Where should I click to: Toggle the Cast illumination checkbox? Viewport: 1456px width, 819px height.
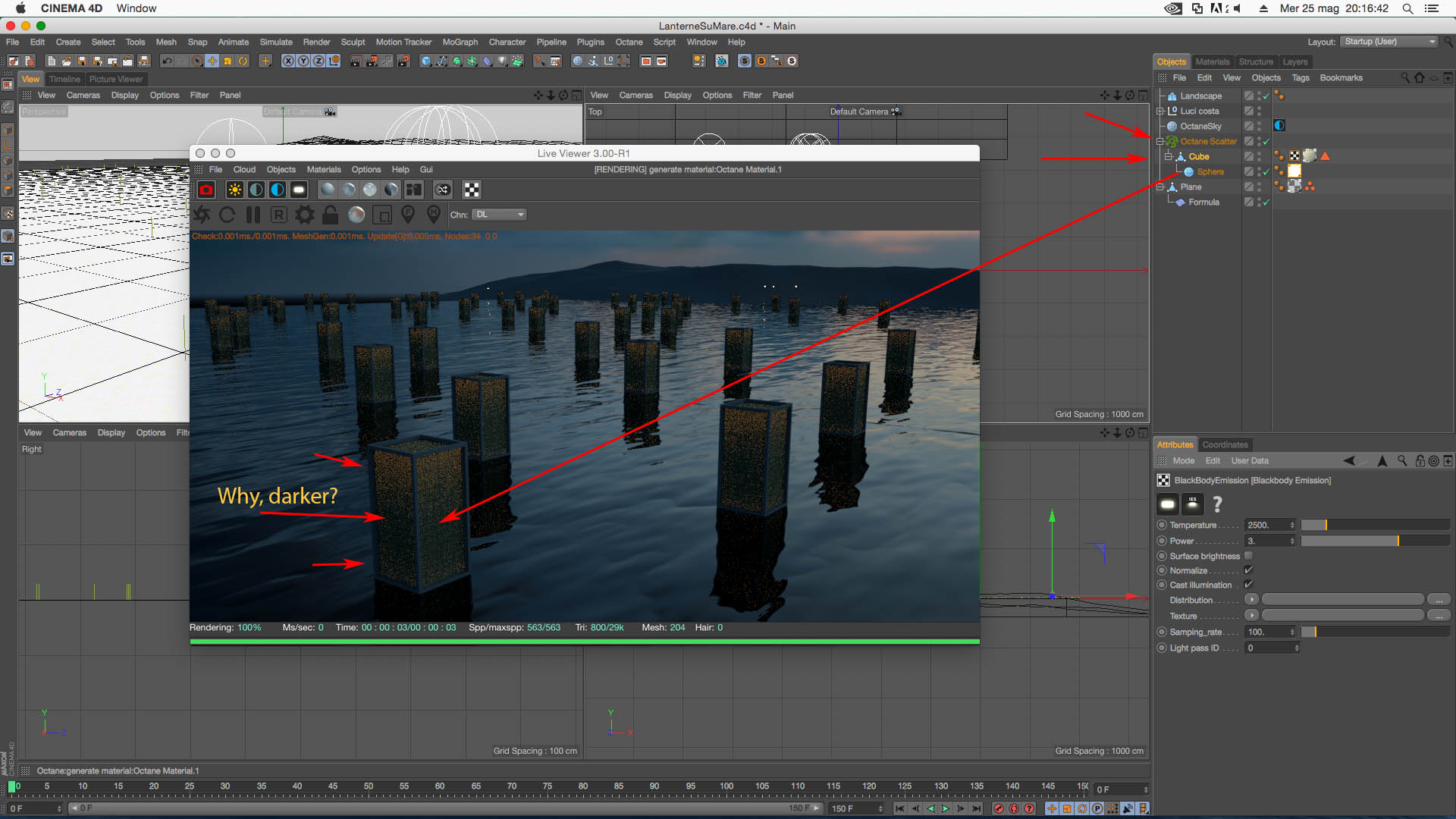click(1248, 585)
